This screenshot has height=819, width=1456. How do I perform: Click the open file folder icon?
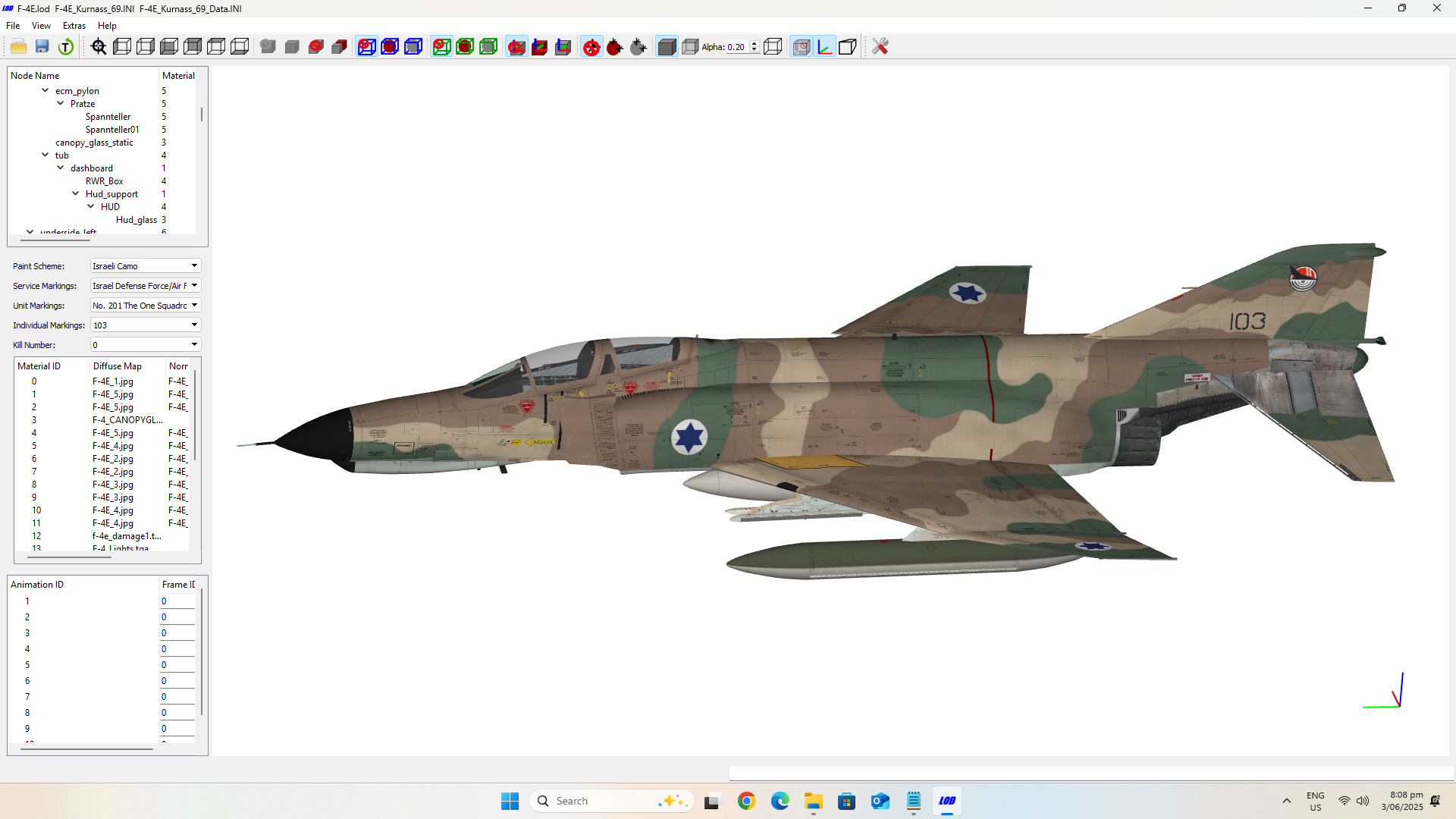pos(19,47)
